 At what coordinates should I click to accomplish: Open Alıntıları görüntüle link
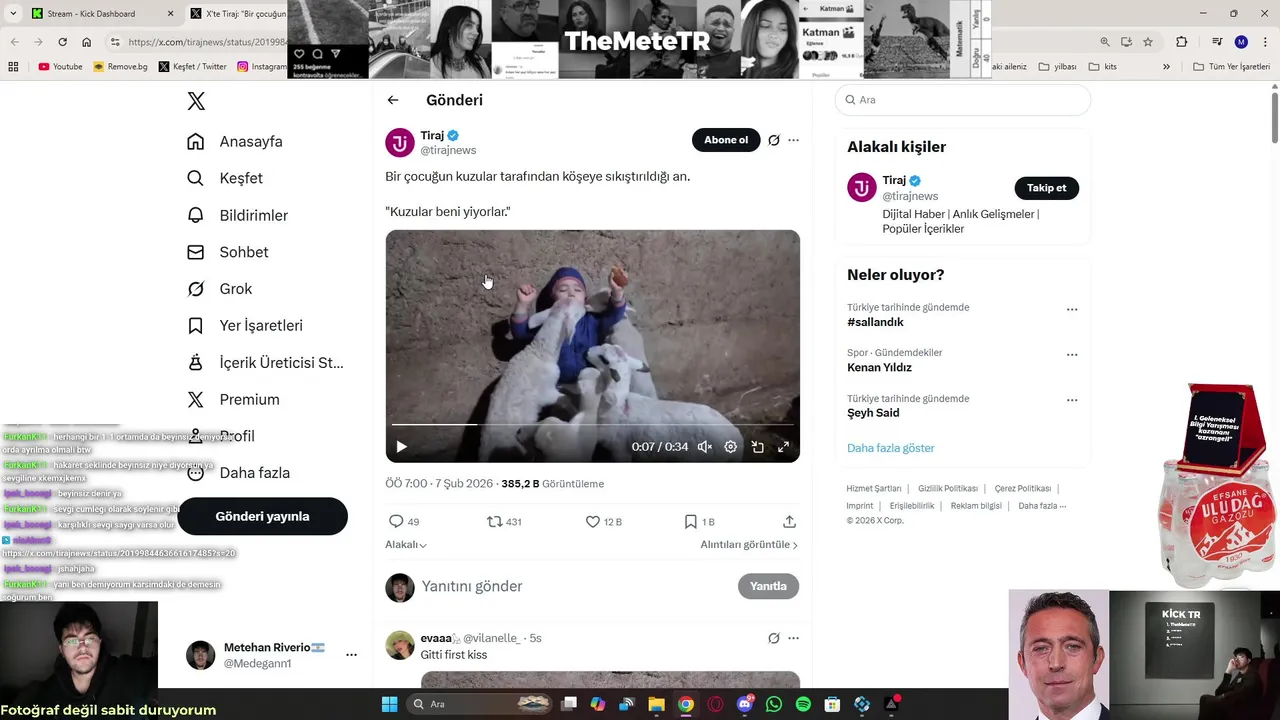[749, 545]
